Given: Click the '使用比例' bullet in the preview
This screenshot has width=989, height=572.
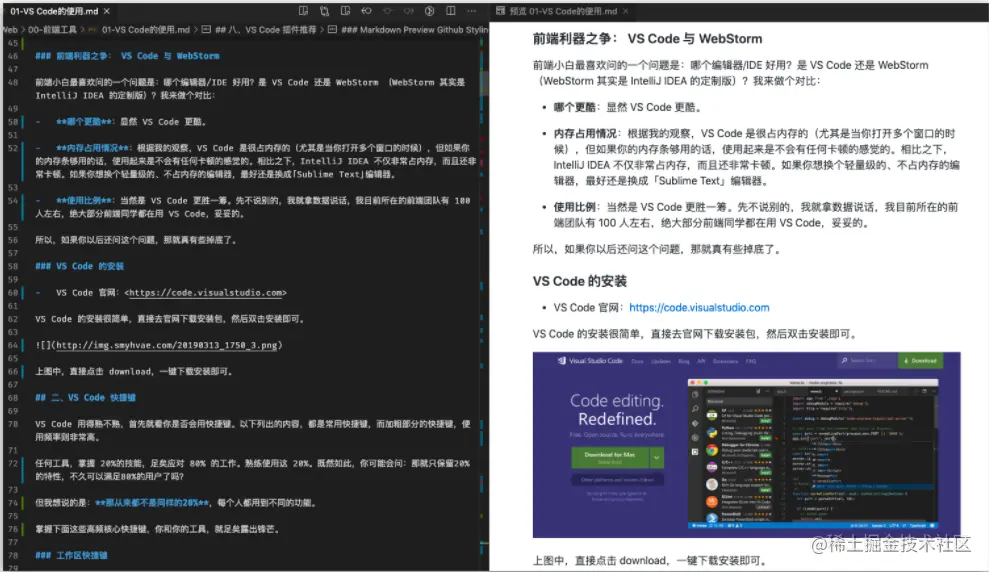Looking at the screenshot, I should pos(575,207).
